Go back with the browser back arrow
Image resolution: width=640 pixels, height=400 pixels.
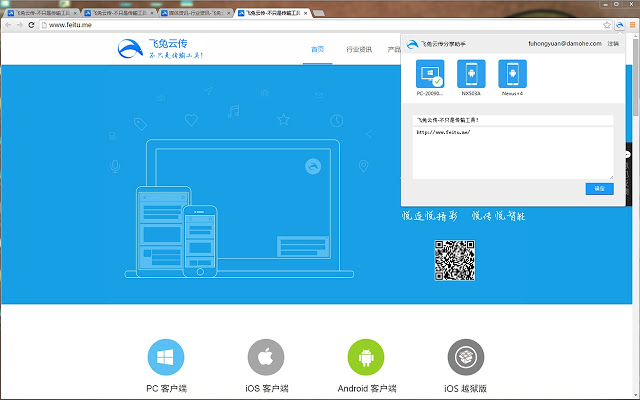tap(8, 25)
